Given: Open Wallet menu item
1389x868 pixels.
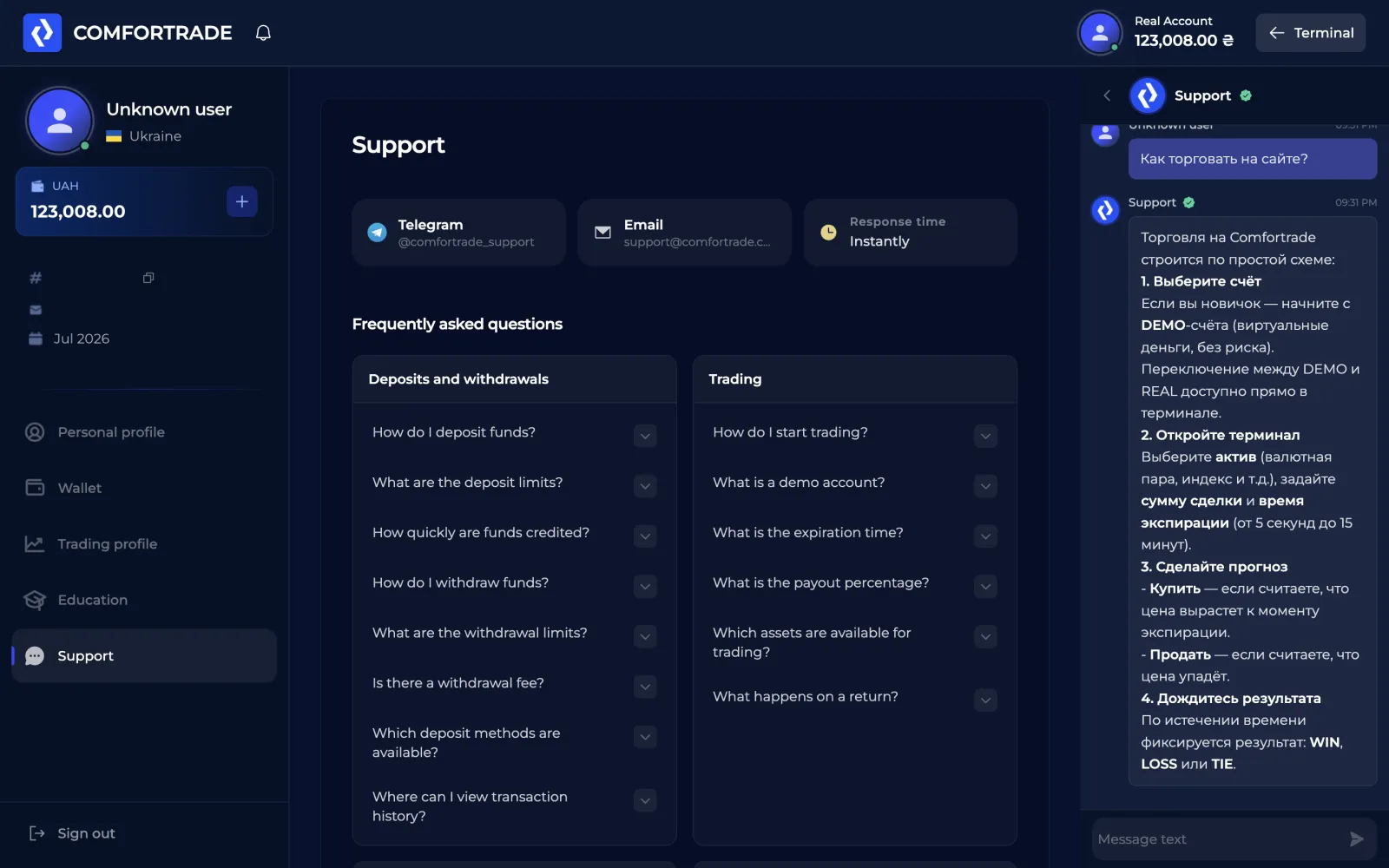Looking at the screenshot, I should coord(144,488).
